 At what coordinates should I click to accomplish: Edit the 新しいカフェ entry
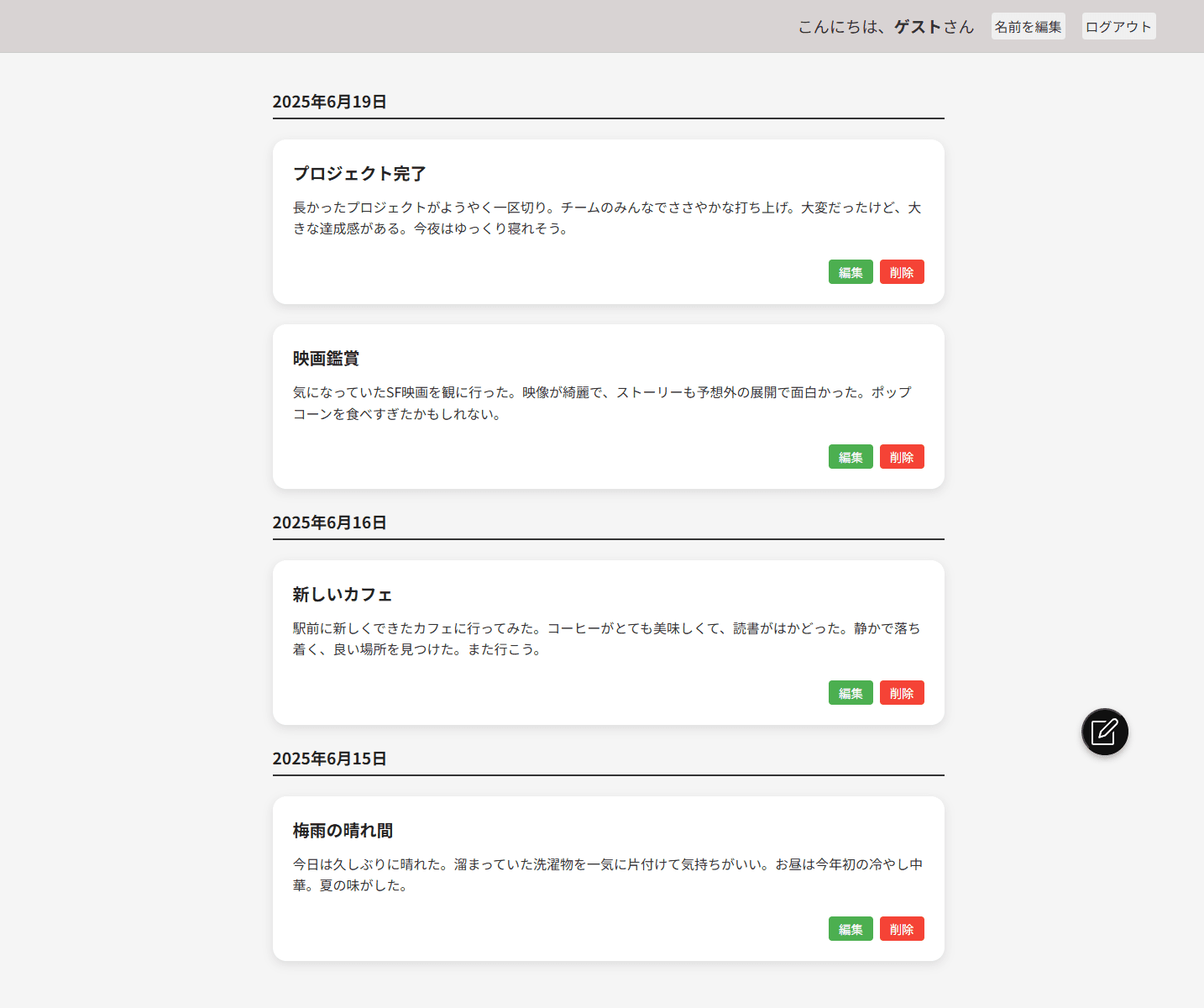coord(850,693)
